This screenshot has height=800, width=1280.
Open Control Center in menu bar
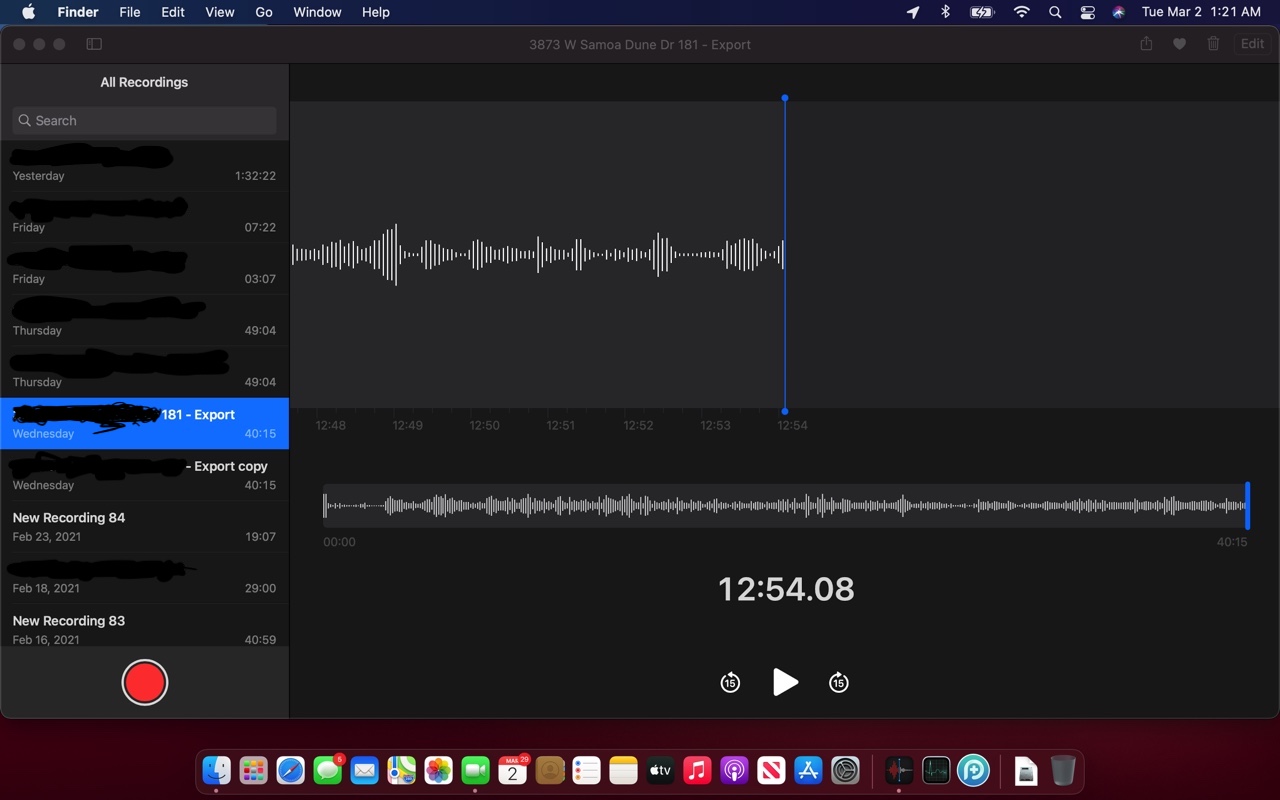1088,12
